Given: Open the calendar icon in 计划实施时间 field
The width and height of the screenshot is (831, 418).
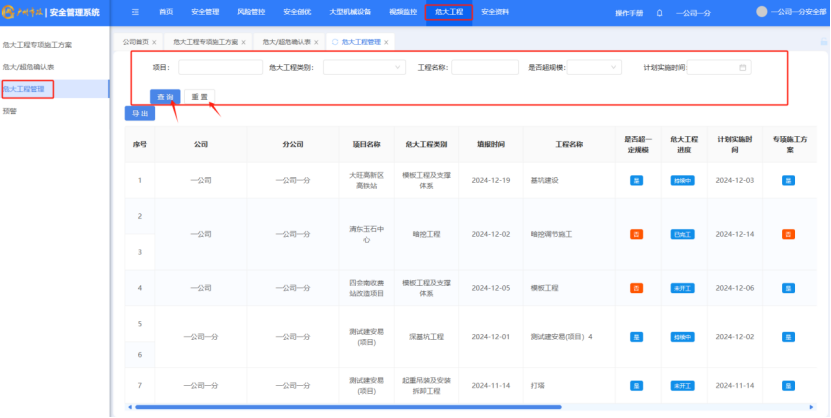Looking at the screenshot, I should [x=742, y=68].
